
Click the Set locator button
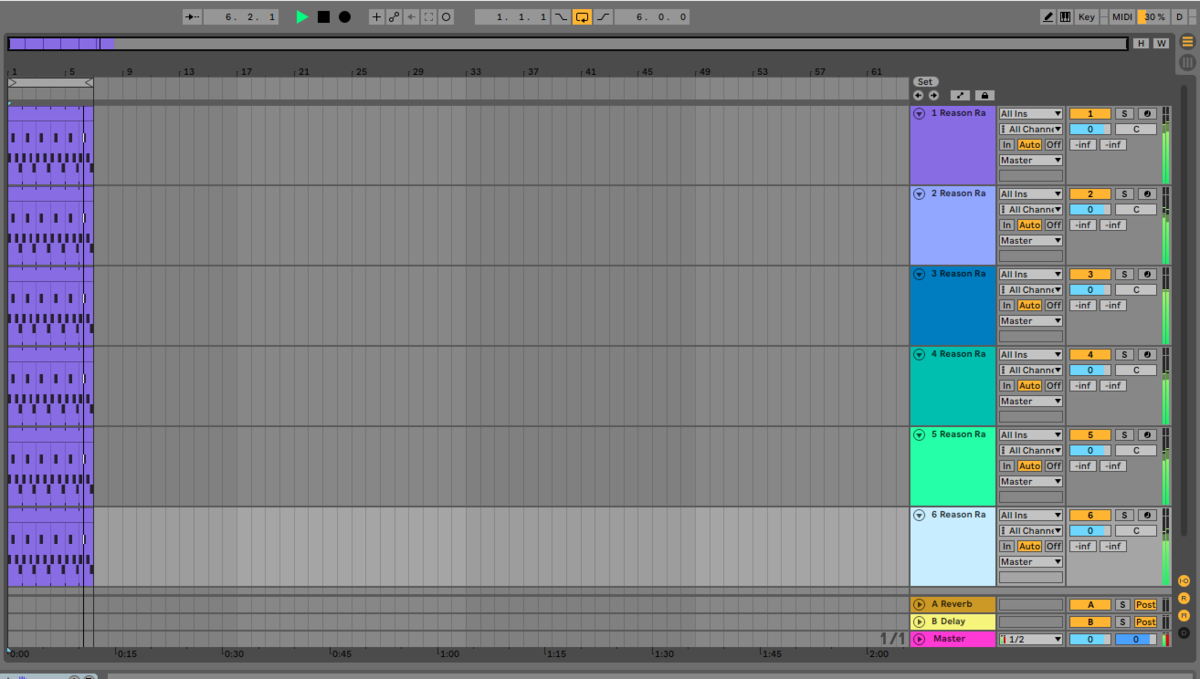pos(925,82)
